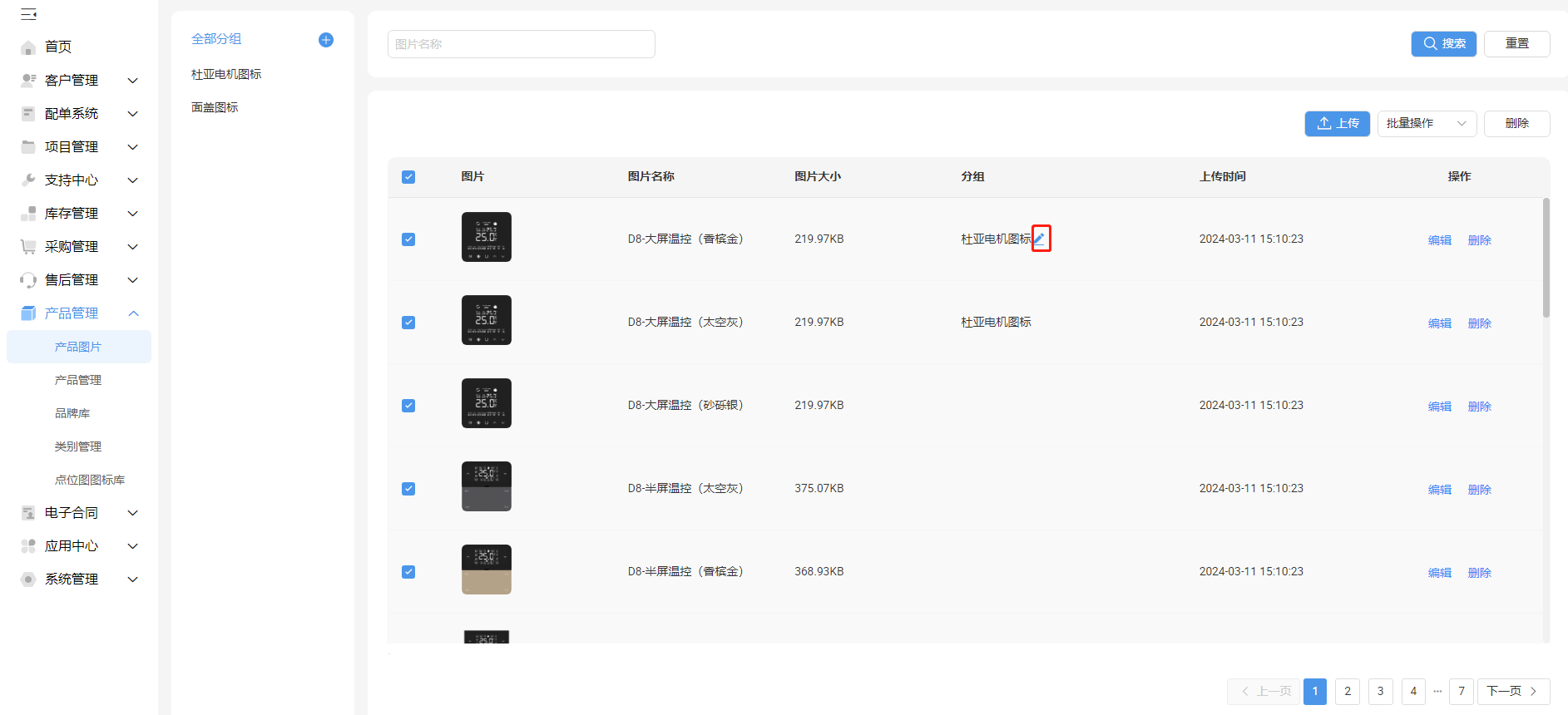Click the 项目管理 folder icon

point(28,147)
